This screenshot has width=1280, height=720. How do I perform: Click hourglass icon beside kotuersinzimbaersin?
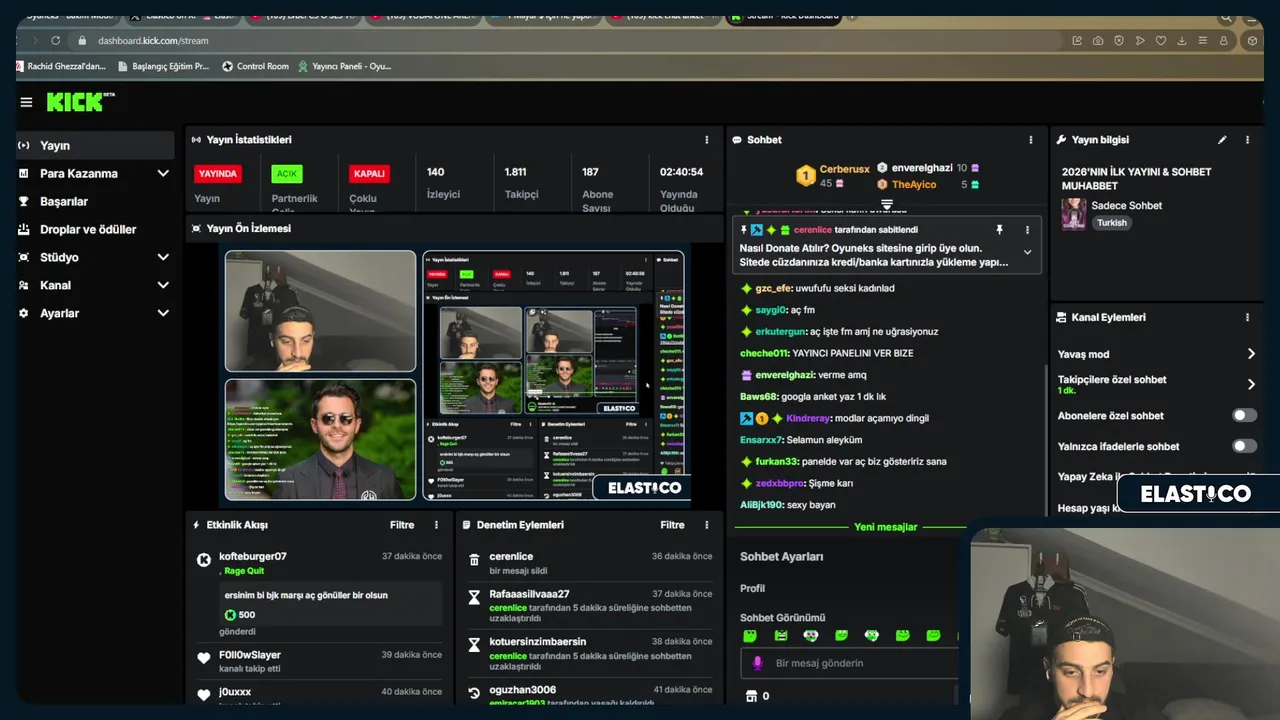pyautogui.click(x=474, y=645)
